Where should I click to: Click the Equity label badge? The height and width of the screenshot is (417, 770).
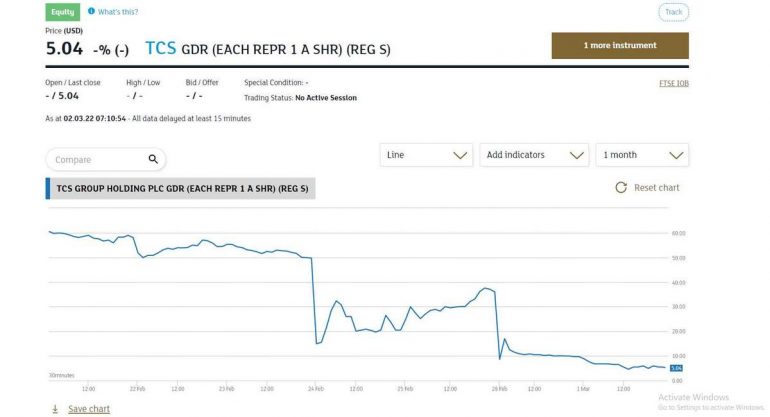point(63,12)
